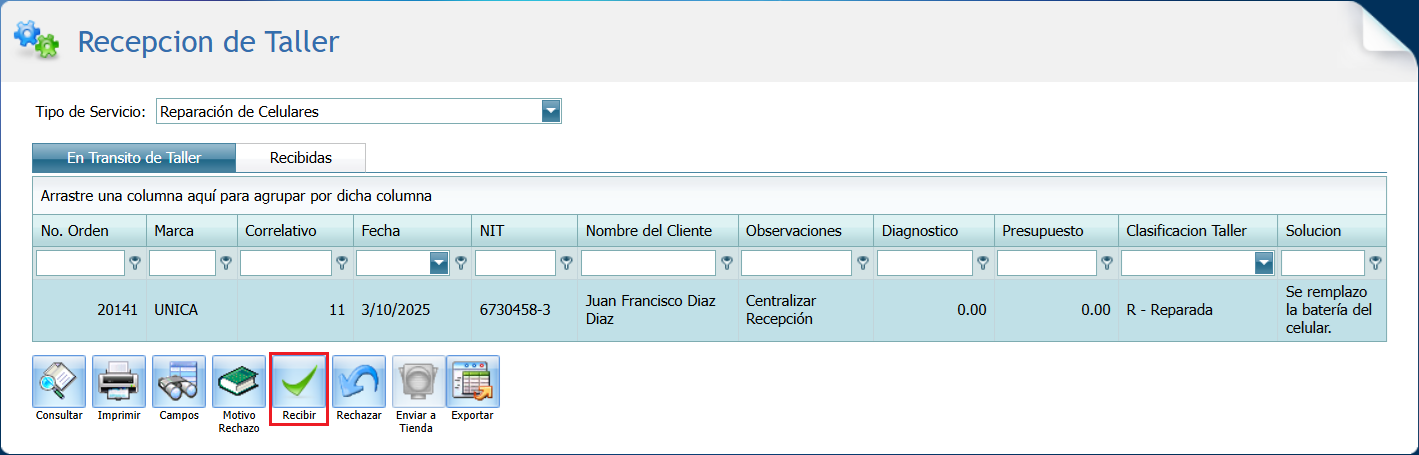Viewport: 1419px width, 455px height.
Task: Switch to the En Transito de Taller tab
Action: pyautogui.click(x=134, y=157)
